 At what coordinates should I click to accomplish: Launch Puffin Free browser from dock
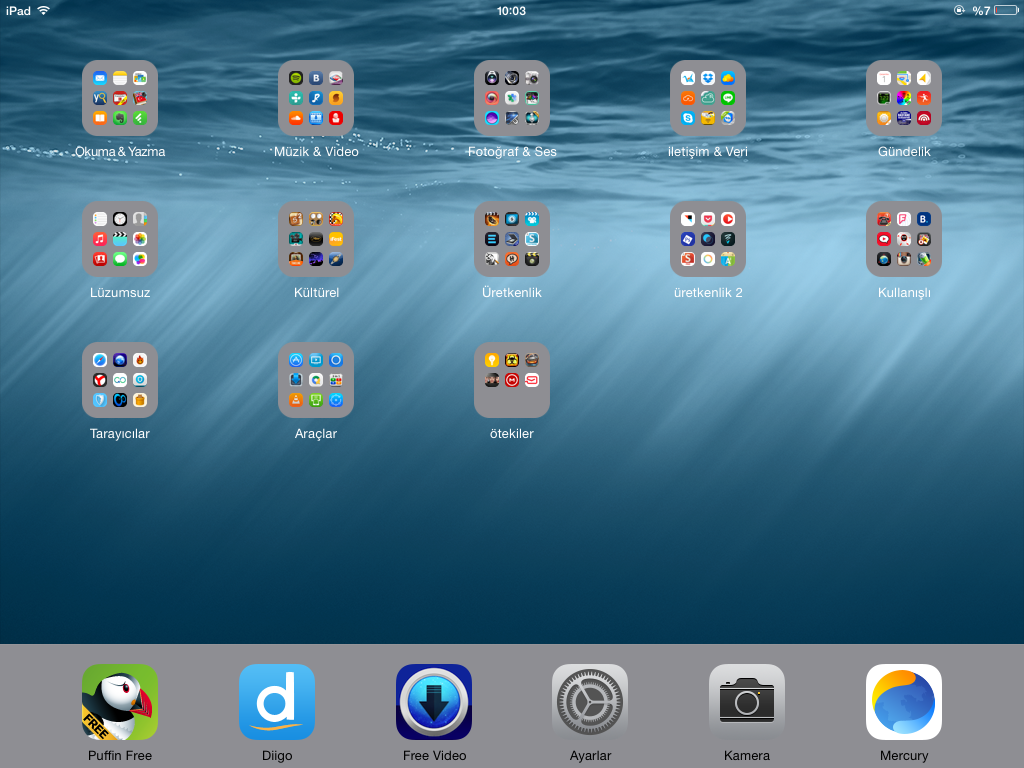(120, 702)
